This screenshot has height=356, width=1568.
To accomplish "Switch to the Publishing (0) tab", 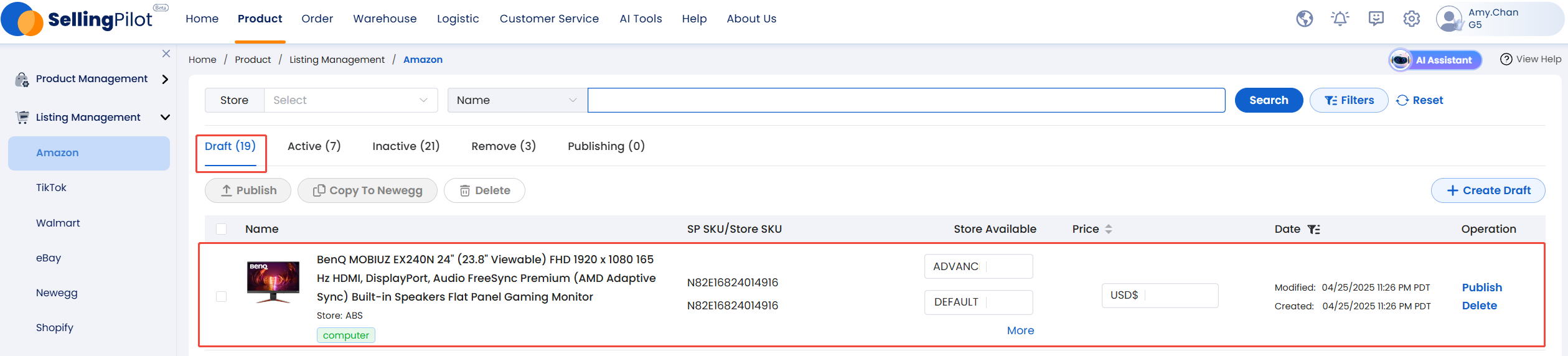I will [x=606, y=146].
